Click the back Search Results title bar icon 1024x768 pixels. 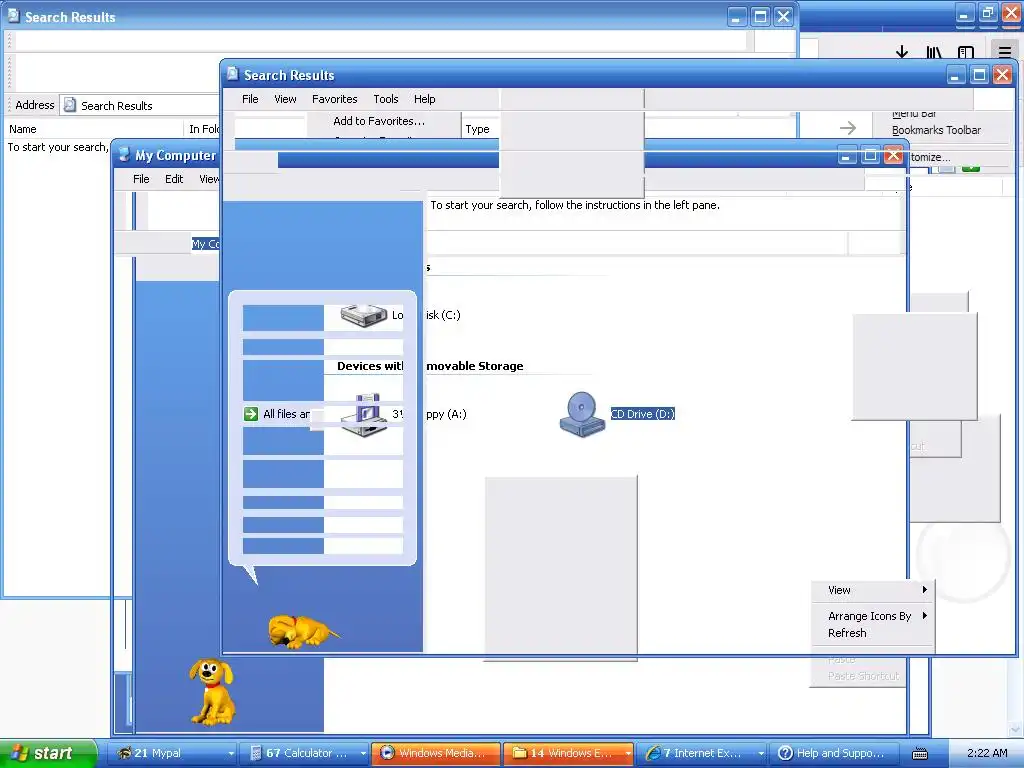pyautogui.click(x=13, y=16)
